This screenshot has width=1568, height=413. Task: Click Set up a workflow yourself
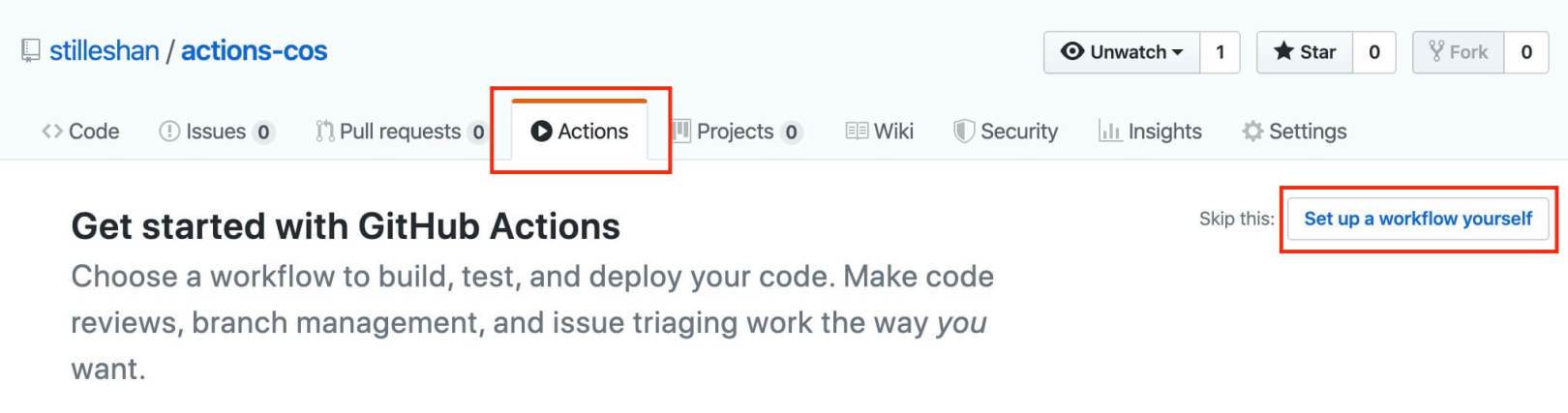point(1418,219)
